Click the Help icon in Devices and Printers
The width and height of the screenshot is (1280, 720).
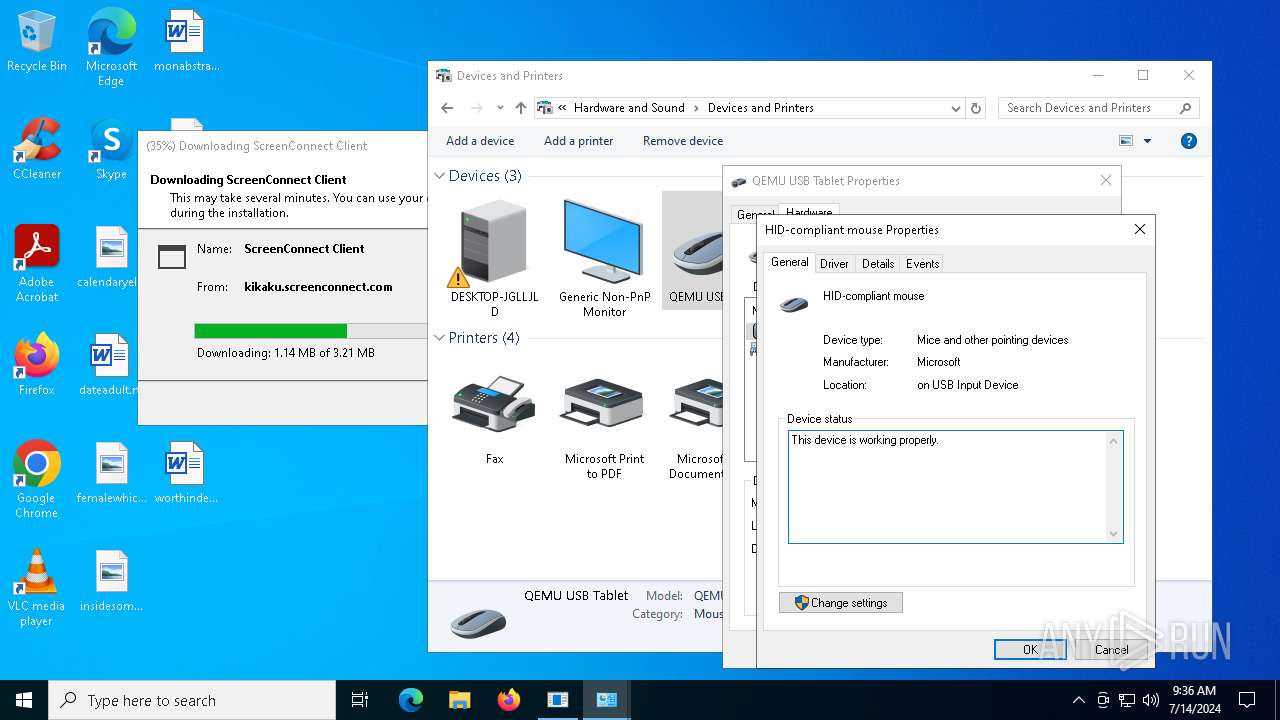tap(1188, 141)
